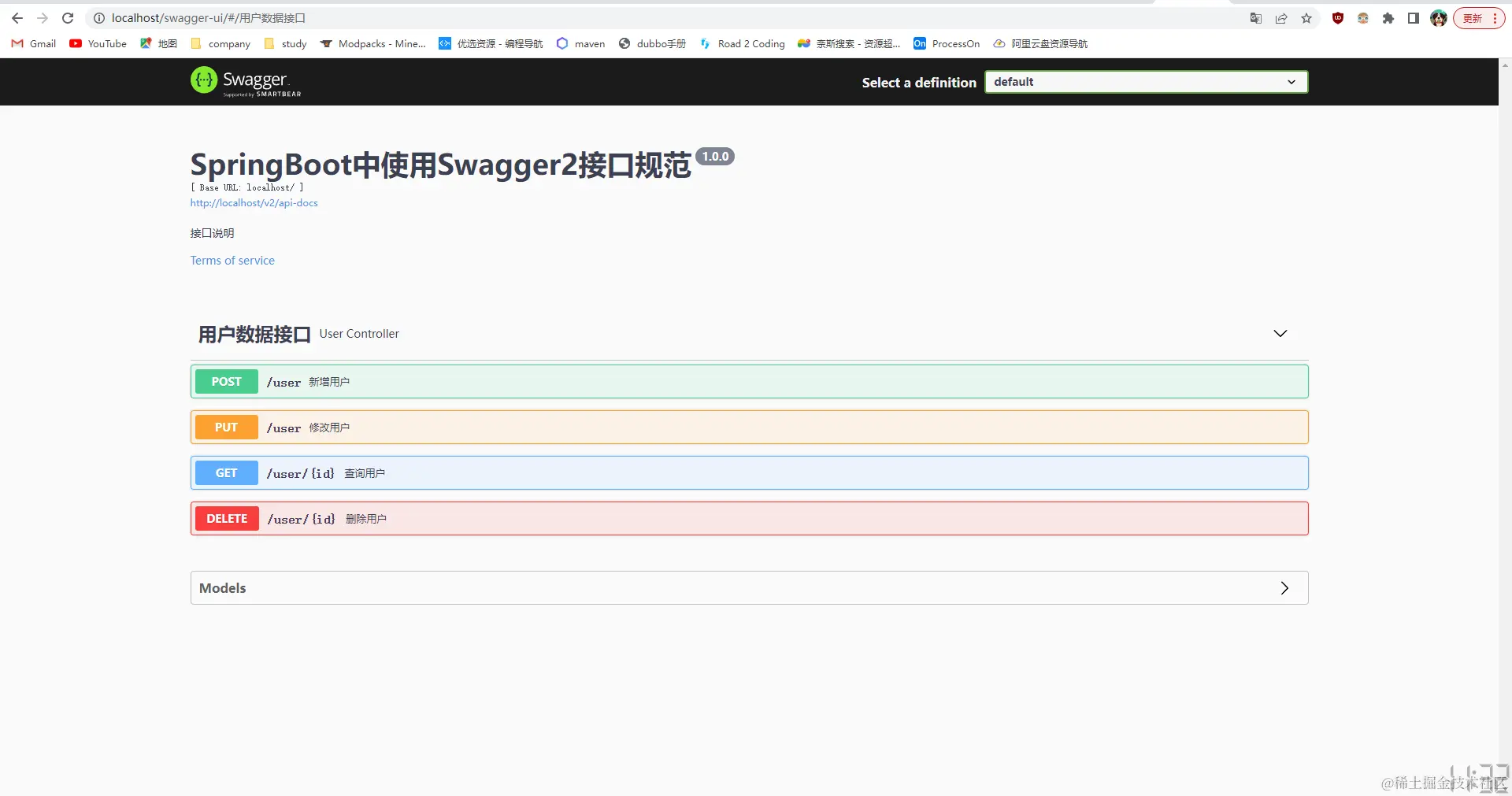Open the study bookmark folder
This screenshot has width=1512, height=796.
coord(286,44)
